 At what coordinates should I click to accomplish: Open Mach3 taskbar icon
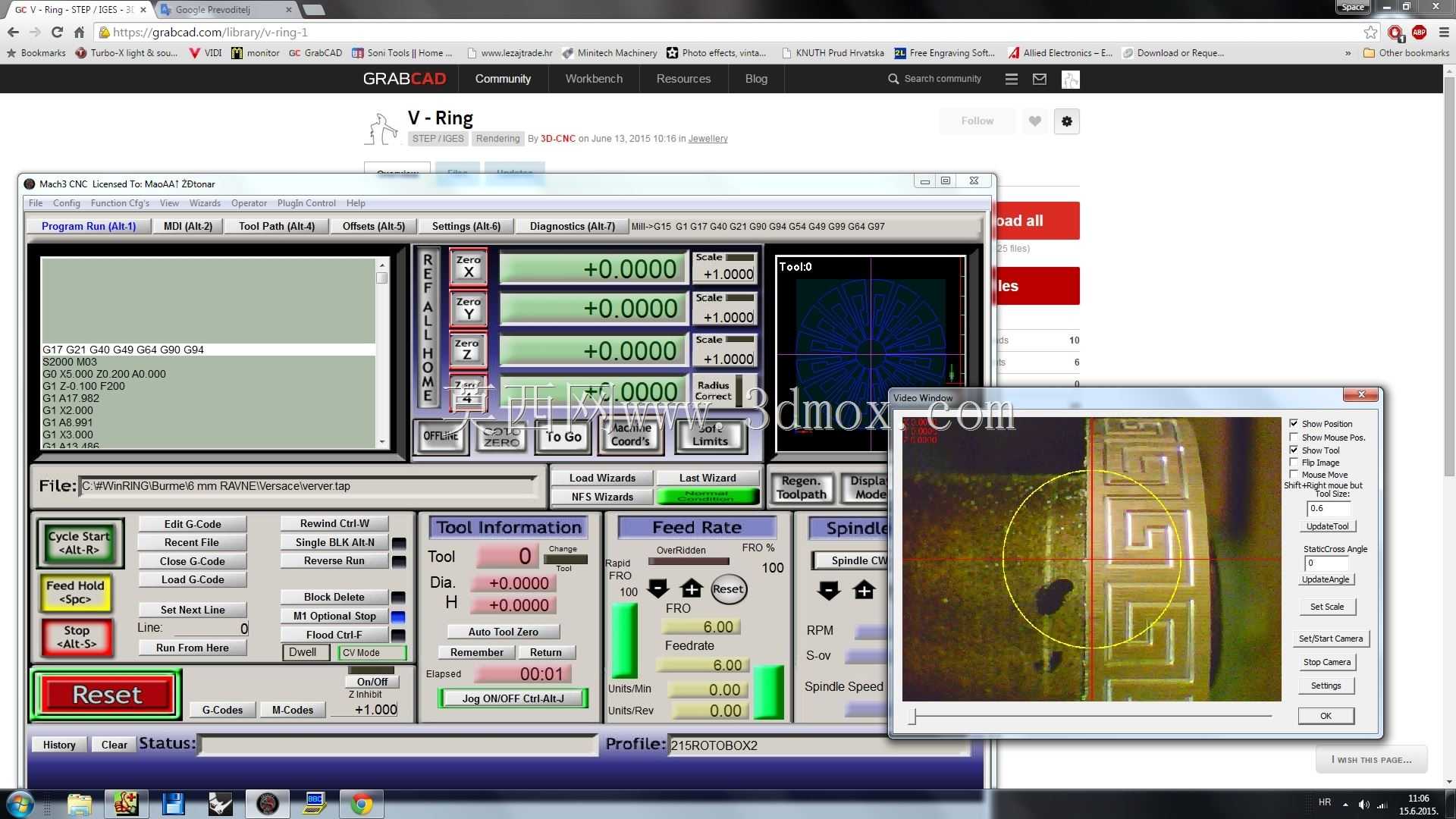click(x=267, y=804)
